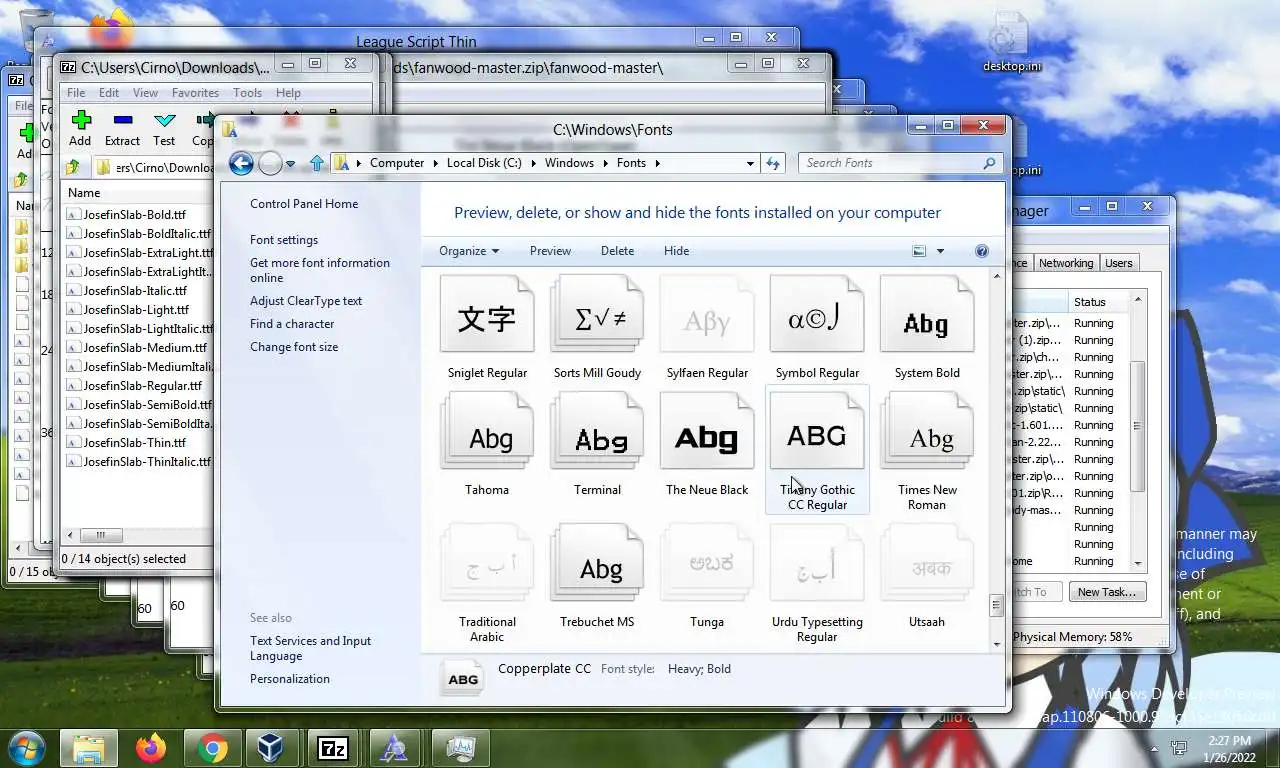Screen dimensions: 1280x768
Task: Click the Add icon in the 7-Zip toolbar
Action: pos(81,121)
